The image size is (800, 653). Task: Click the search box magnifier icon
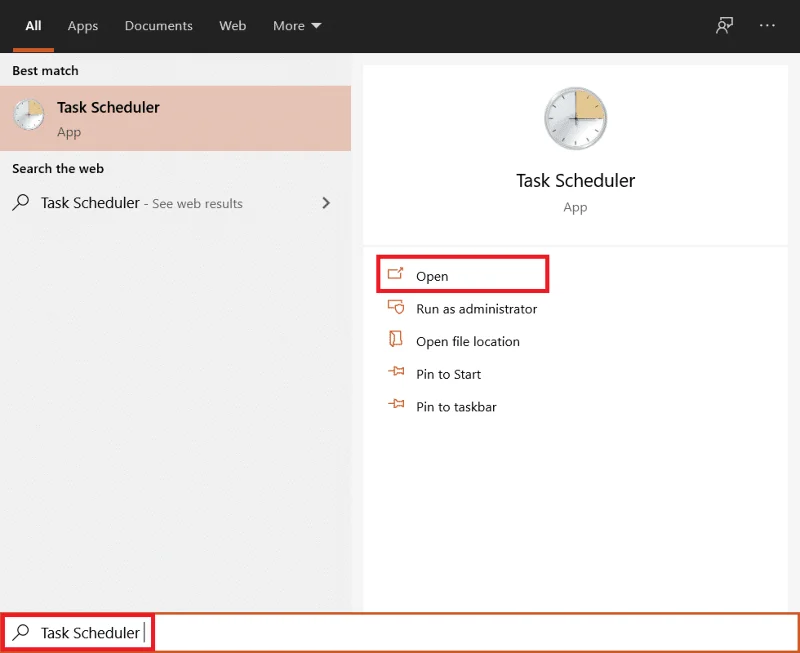click(21, 632)
